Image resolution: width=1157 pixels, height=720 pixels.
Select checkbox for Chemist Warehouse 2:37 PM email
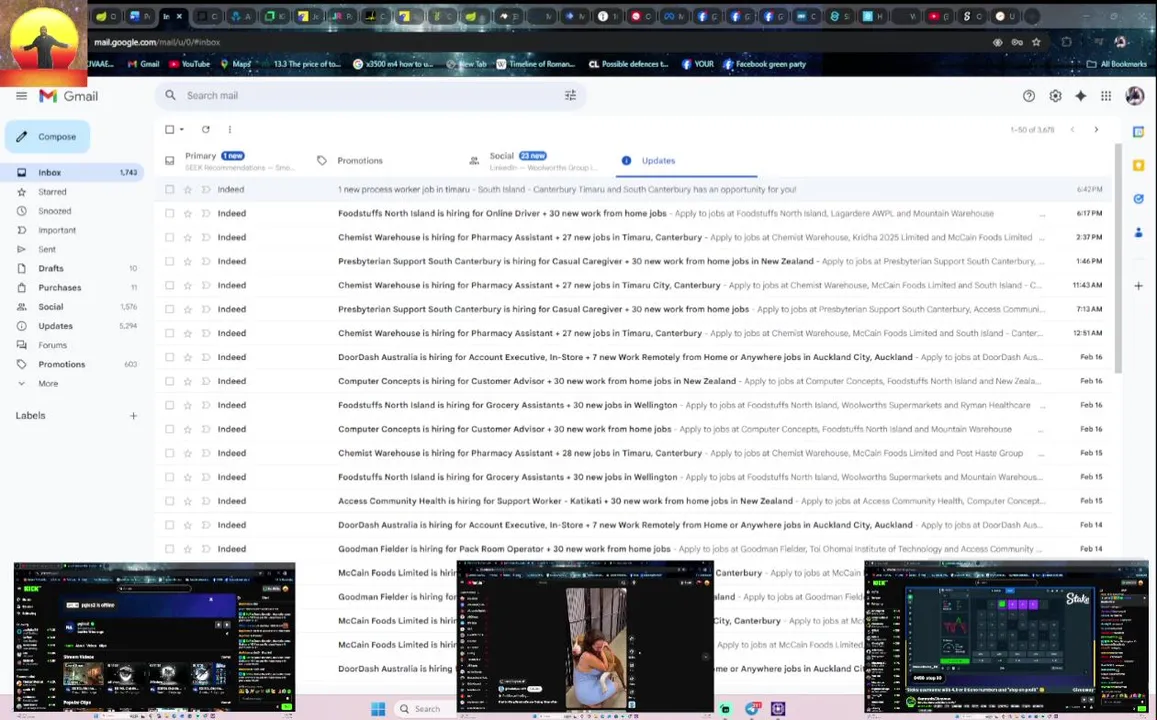pos(170,238)
